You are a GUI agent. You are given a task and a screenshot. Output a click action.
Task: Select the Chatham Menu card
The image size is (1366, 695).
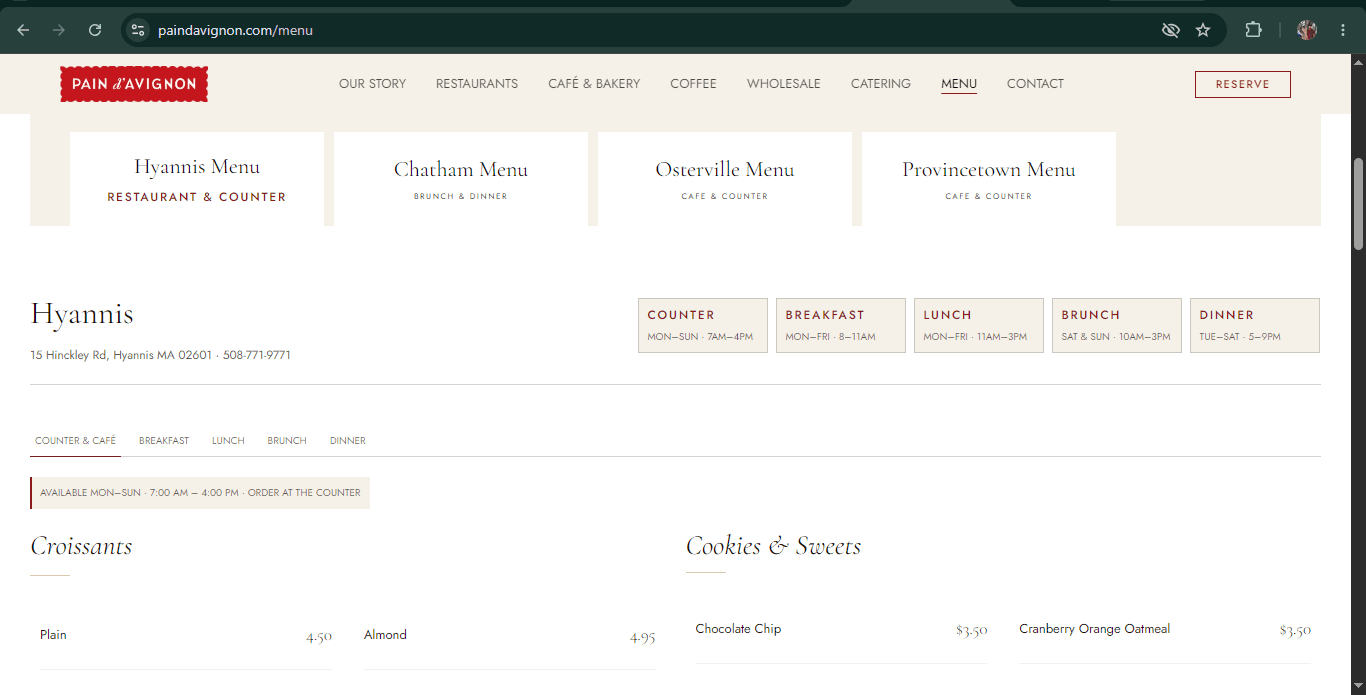point(461,179)
